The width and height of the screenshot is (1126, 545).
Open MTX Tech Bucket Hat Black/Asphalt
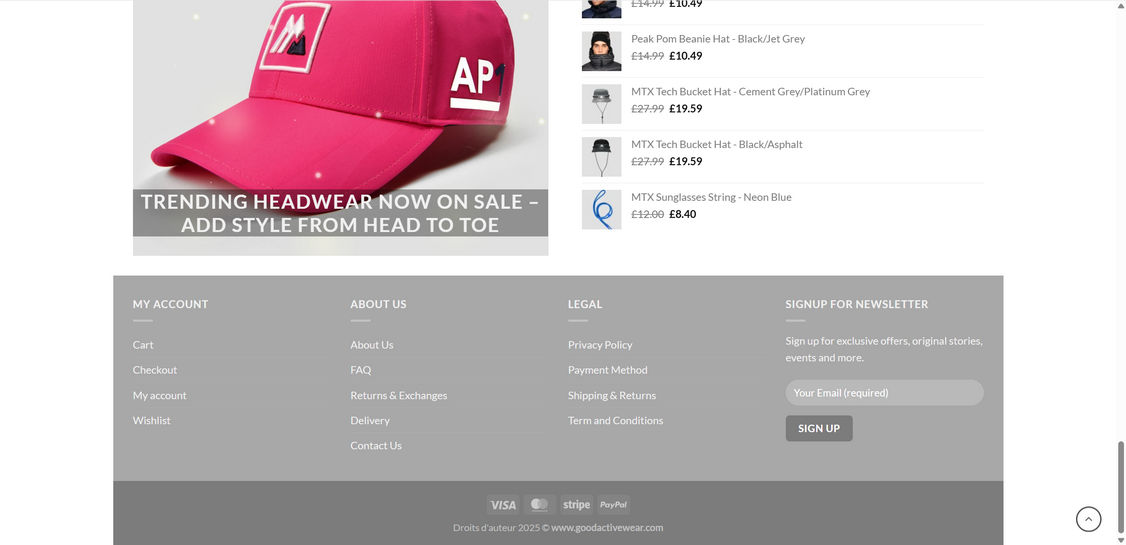click(717, 144)
